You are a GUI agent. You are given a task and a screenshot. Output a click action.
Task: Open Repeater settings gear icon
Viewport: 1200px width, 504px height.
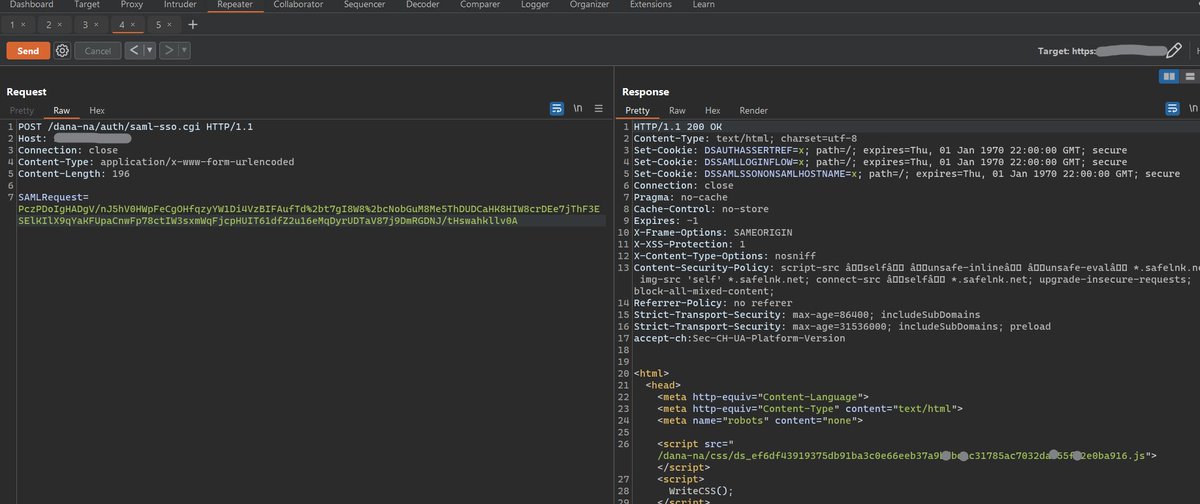click(x=62, y=50)
